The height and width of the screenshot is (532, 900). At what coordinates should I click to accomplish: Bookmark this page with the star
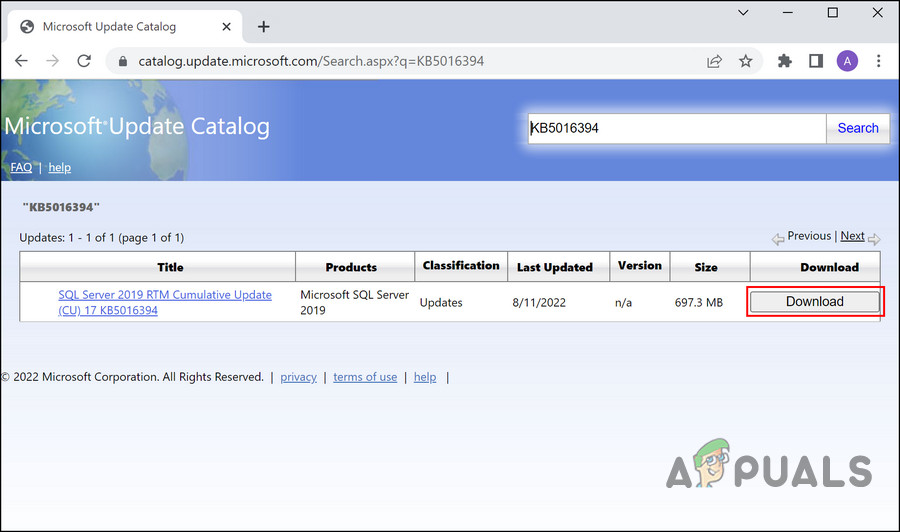[x=745, y=61]
